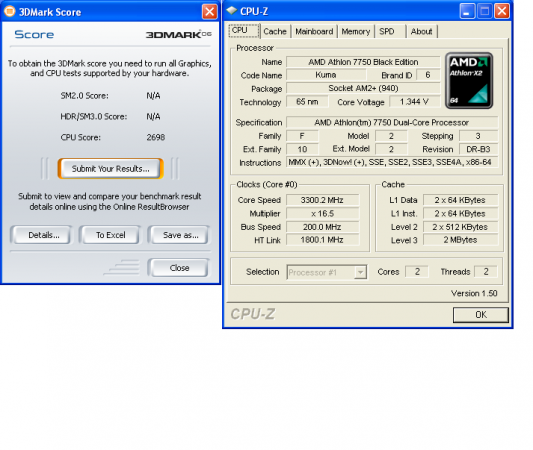Click the SM2.0 Score N/A value
This screenshot has height=450, width=533.
point(153,96)
